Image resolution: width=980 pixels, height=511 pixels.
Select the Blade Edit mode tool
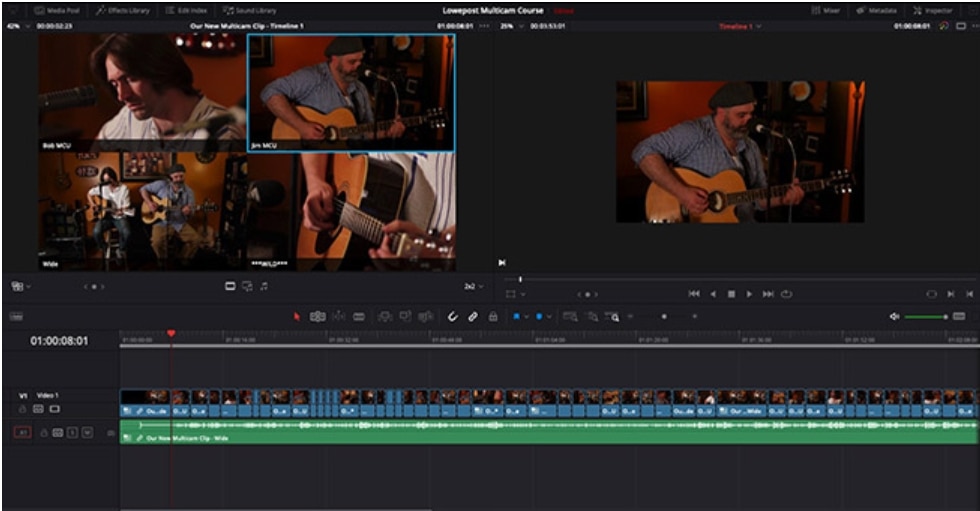359,317
